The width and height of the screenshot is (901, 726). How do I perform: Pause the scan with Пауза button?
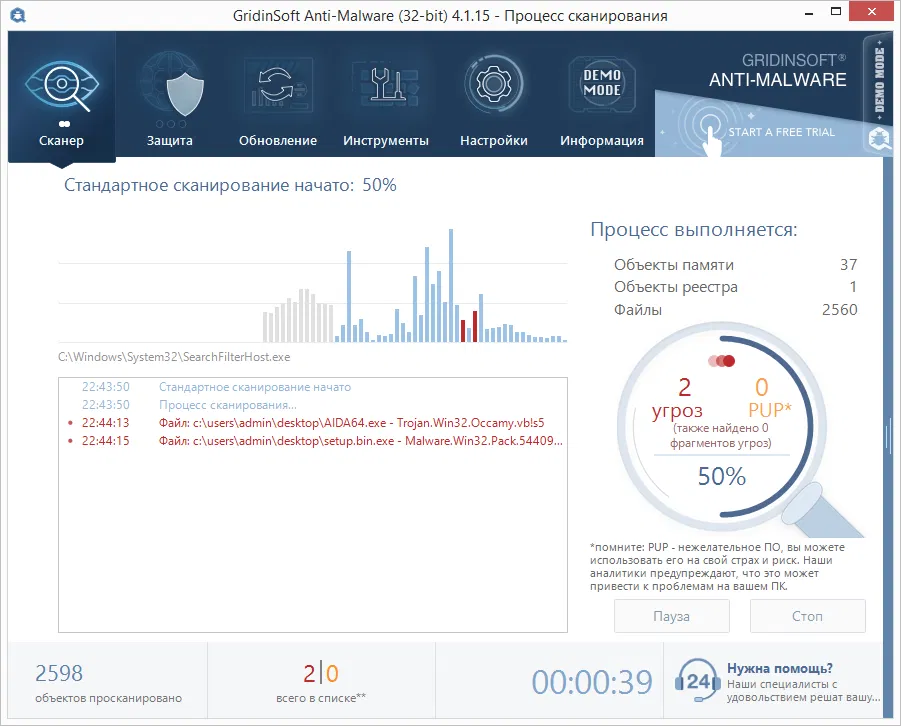pos(672,616)
